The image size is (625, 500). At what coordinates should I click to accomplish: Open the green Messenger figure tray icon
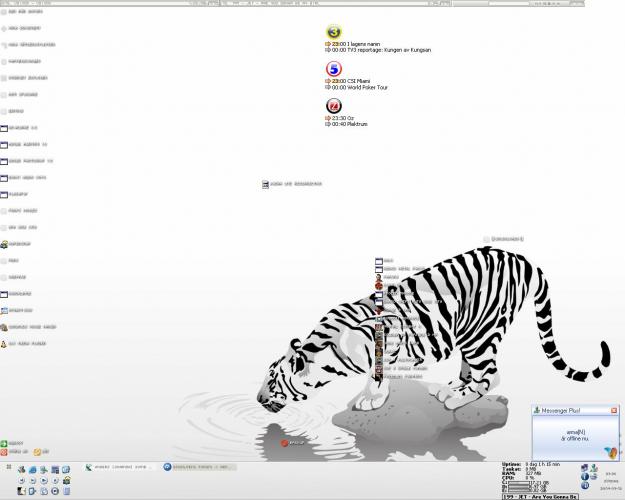(x=594, y=468)
